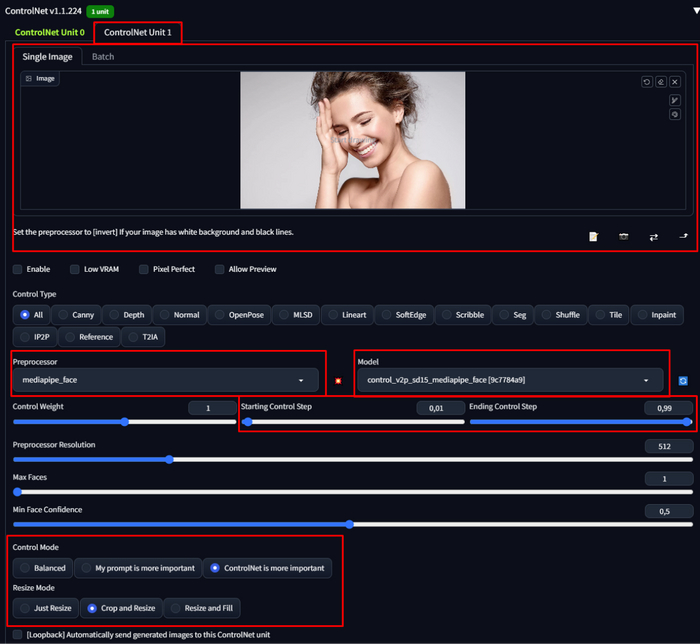
Task: Refresh the model list with blue icon
Action: pos(683,381)
